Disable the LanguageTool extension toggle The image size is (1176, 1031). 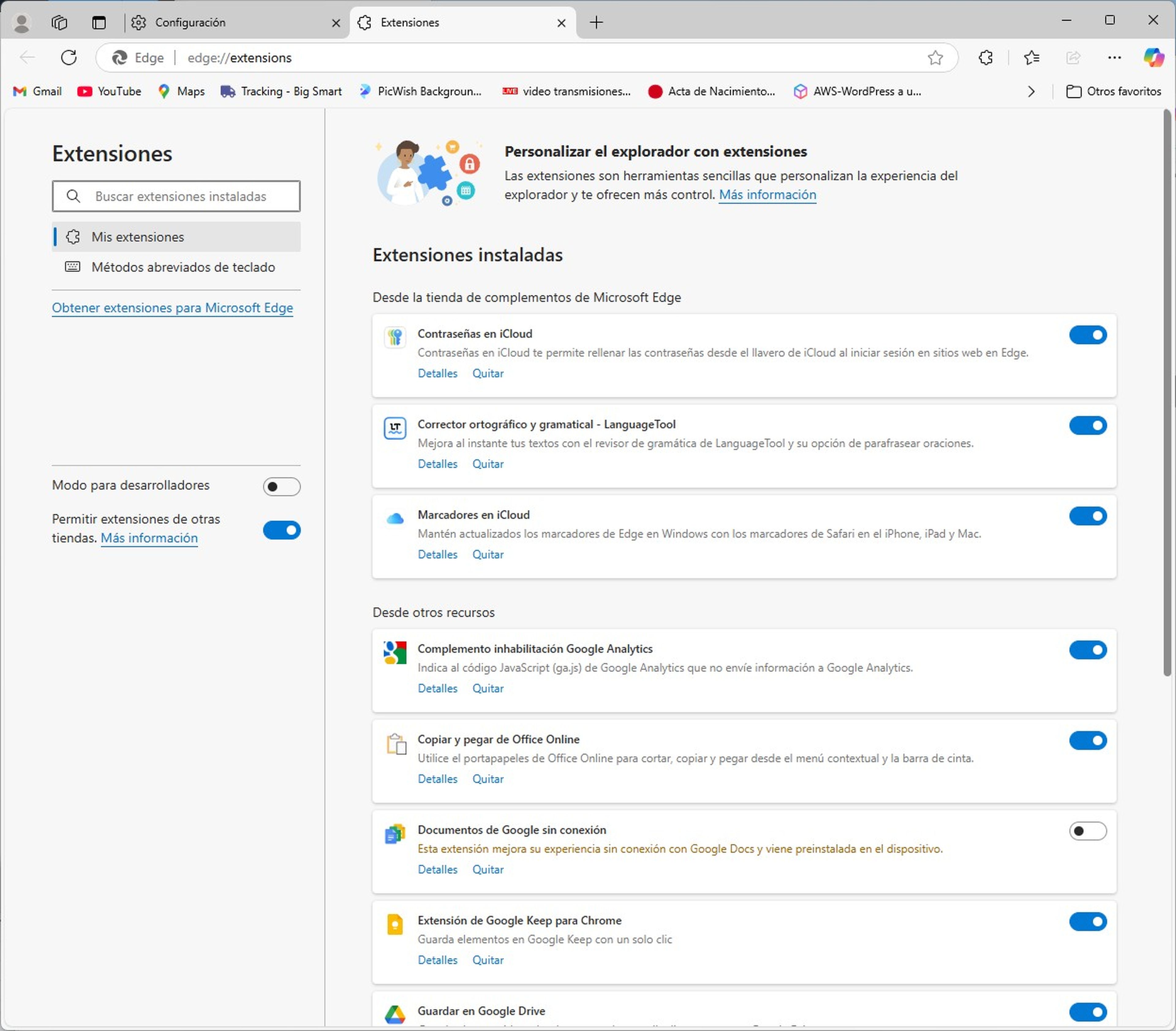[1087, 425]
